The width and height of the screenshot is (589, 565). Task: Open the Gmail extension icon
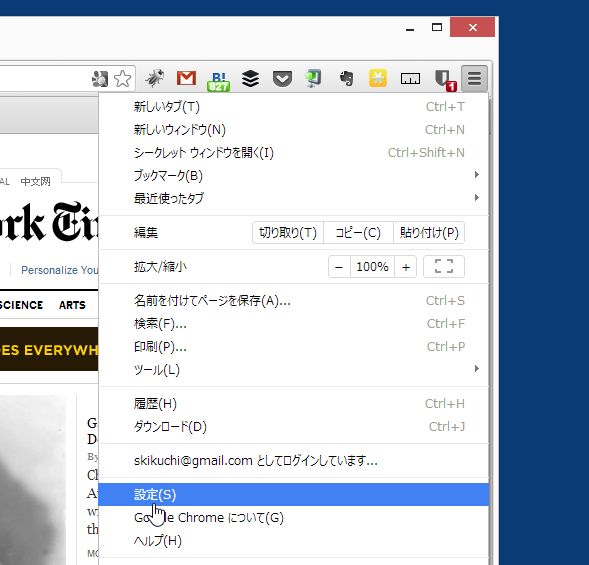pyautogui.click(x=186, y=78)
